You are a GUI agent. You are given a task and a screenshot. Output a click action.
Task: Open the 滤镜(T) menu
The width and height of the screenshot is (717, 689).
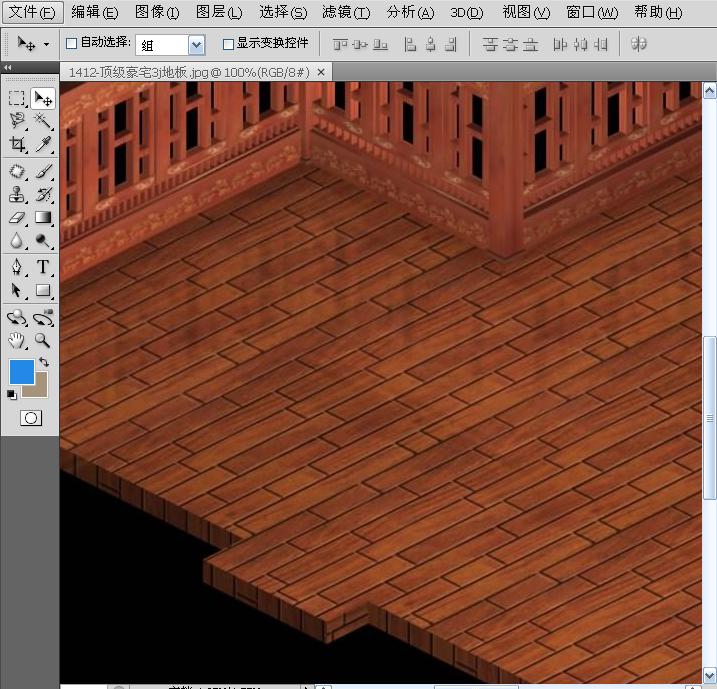(345, 12)
